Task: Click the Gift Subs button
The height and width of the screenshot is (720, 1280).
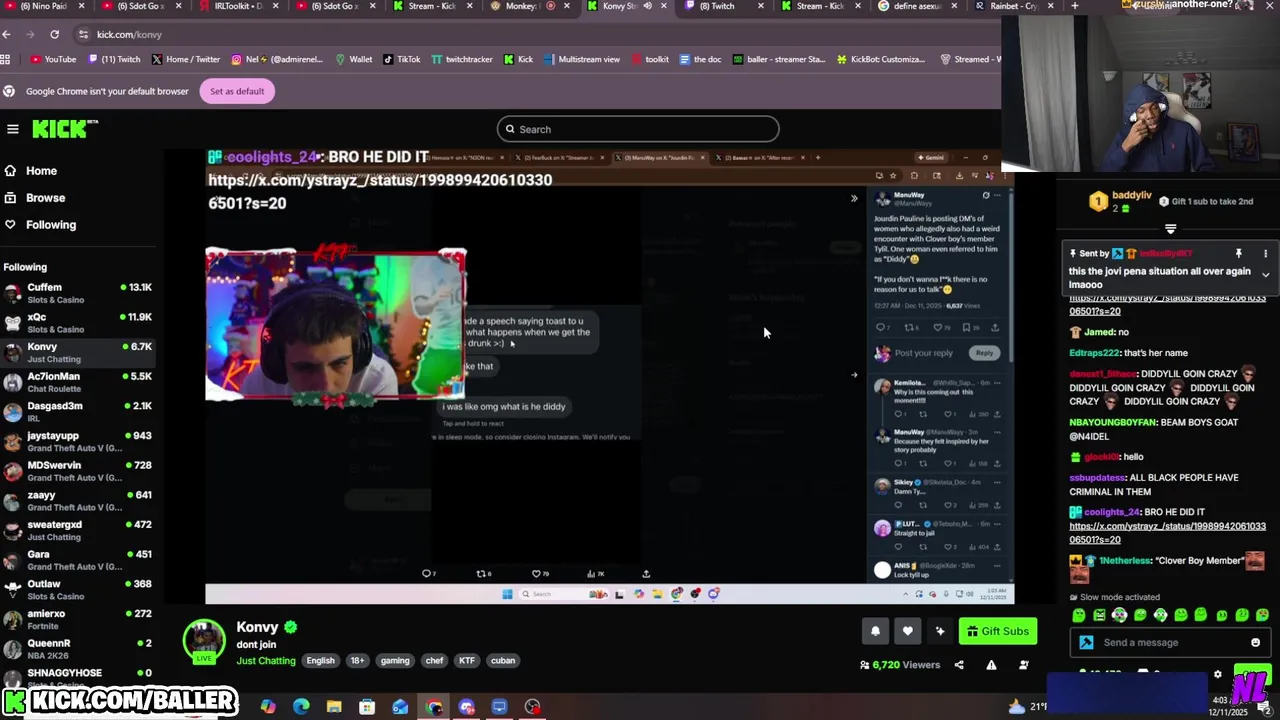Action: pyautogui.click(x=997, y=631)
